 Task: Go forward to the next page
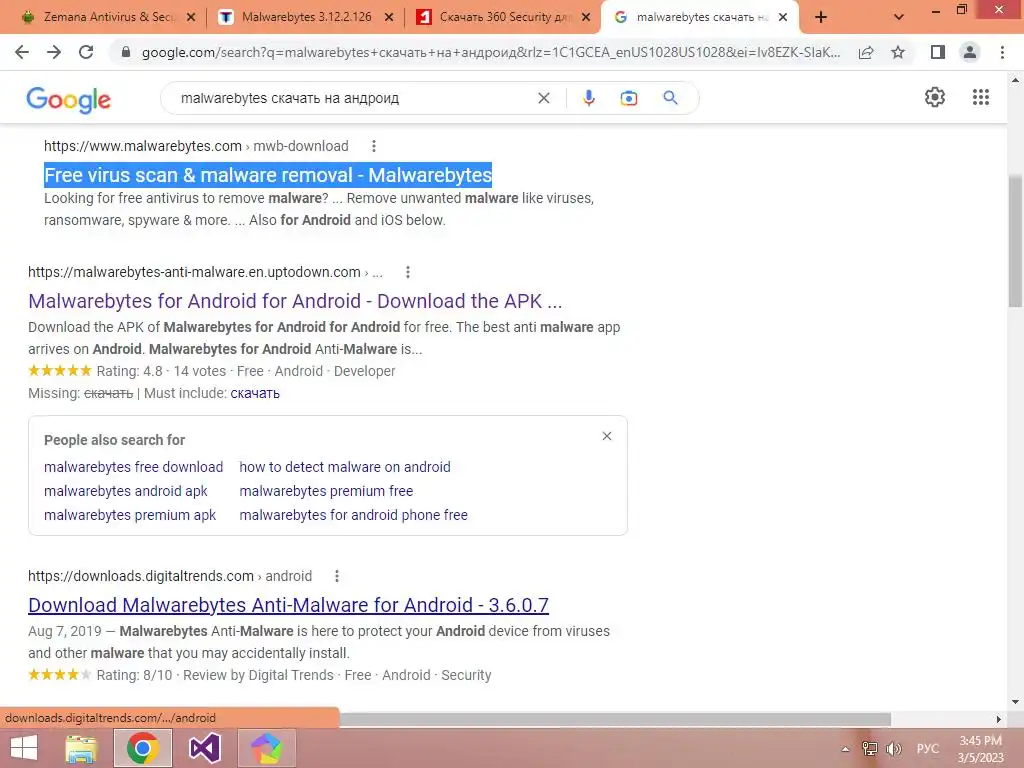(x=54, y=52)
